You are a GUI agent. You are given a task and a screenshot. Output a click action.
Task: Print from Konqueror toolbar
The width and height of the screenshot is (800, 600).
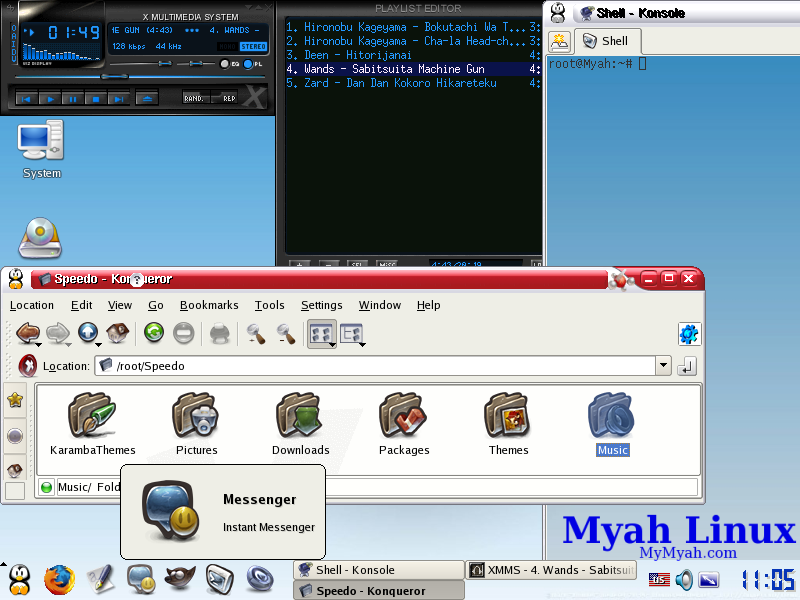pos(220,333)
